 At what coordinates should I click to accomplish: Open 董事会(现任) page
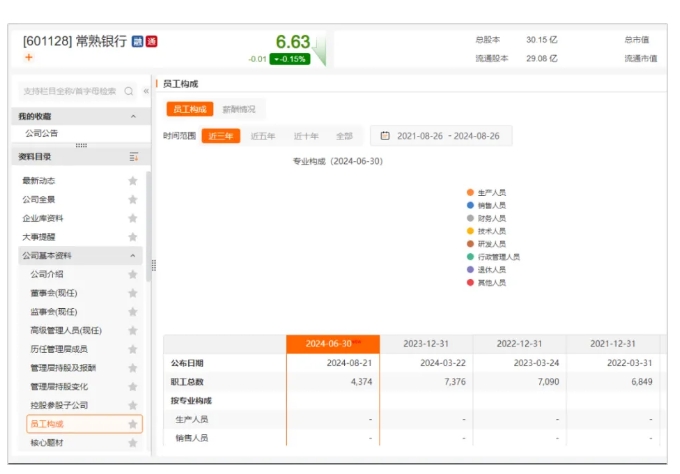tap(54, 293)
